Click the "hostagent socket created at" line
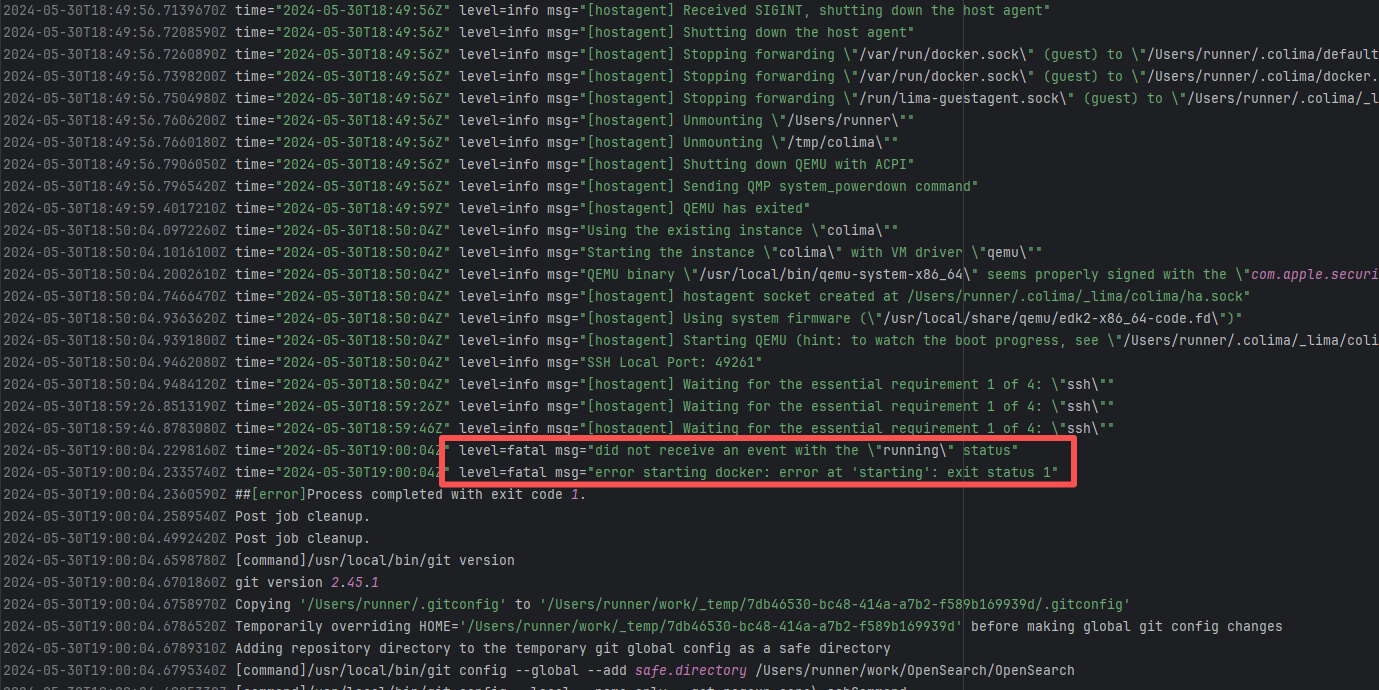The image size is (1379, 690). point(966,296)
